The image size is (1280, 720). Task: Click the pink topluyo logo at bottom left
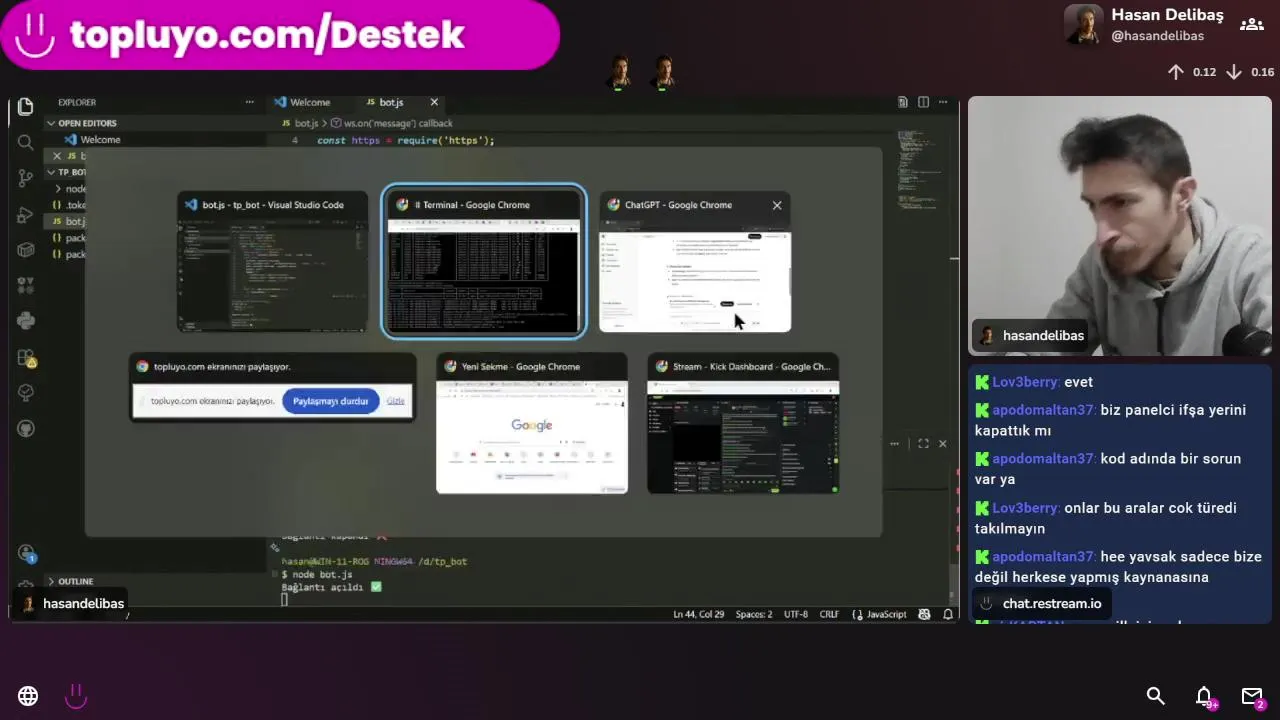point(76,696)
